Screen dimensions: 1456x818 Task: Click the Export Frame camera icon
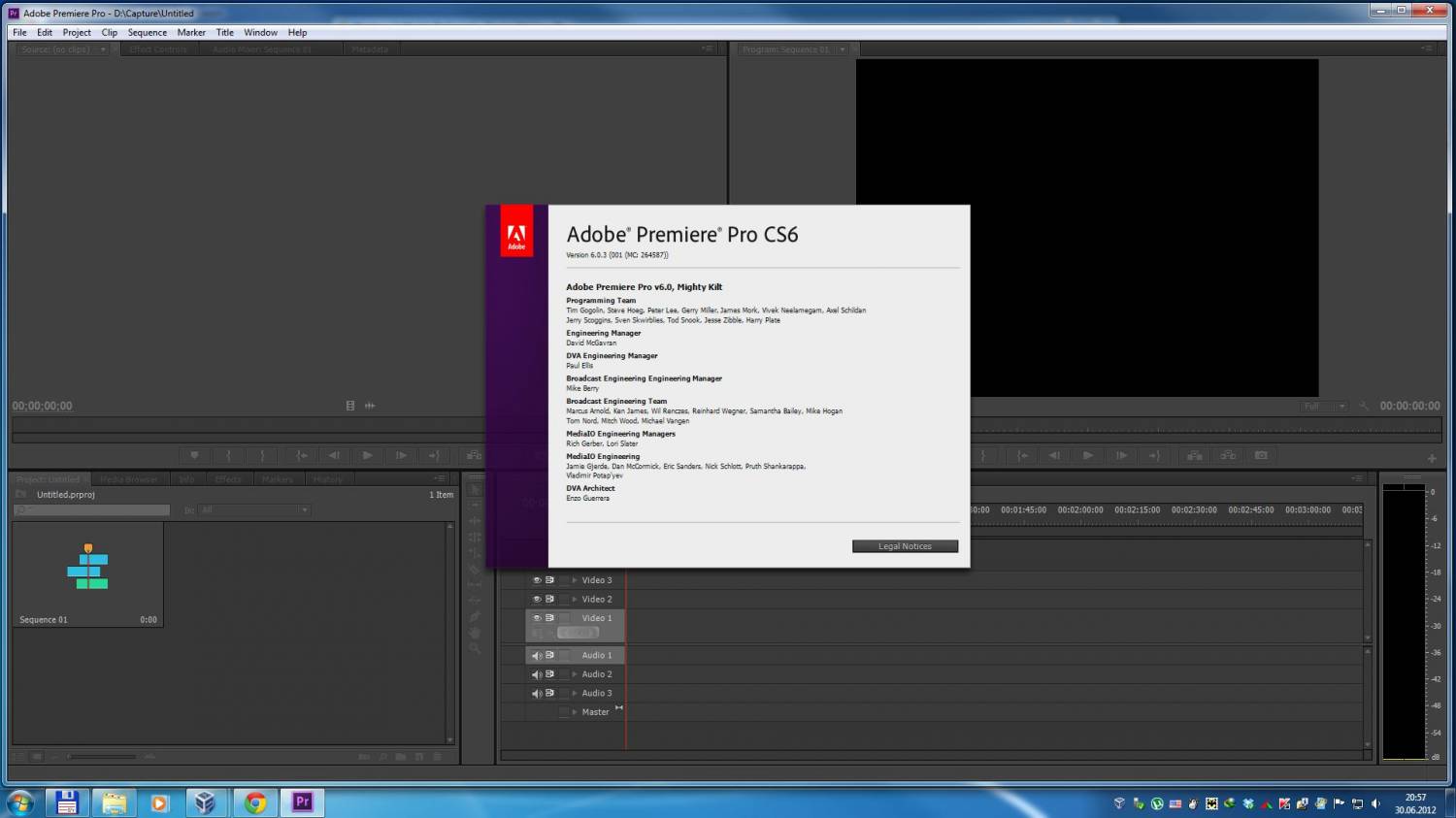(x=1261, y=455)
